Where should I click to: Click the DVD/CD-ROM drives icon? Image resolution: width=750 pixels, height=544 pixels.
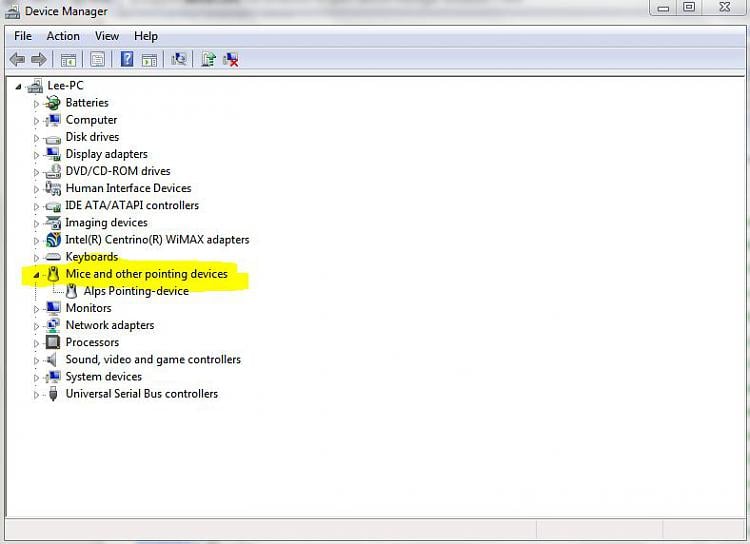[x=53, y=171]
